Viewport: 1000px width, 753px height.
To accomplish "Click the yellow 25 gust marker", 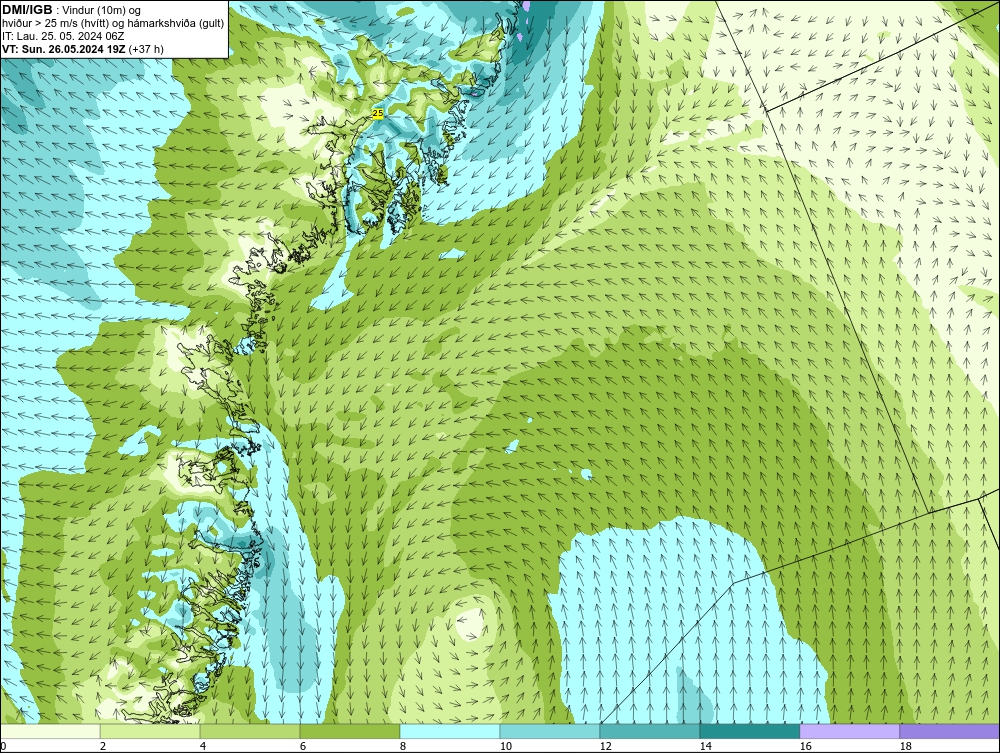I will pos(378,113).
